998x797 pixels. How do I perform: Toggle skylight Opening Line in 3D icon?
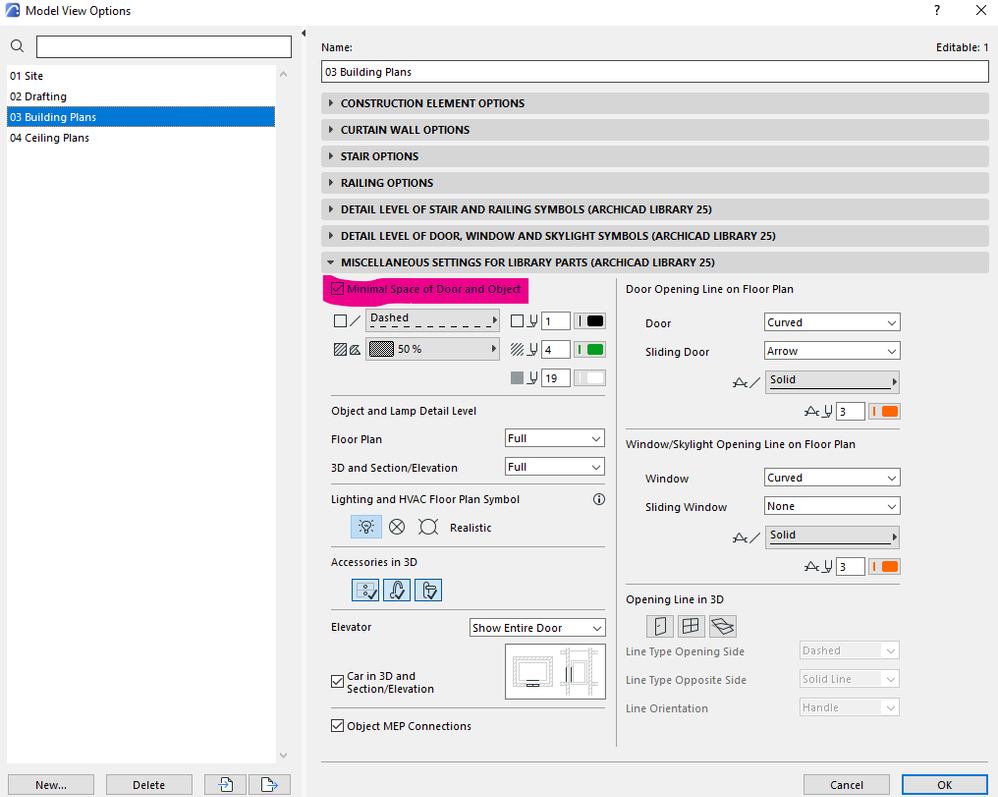pos(722,626)
